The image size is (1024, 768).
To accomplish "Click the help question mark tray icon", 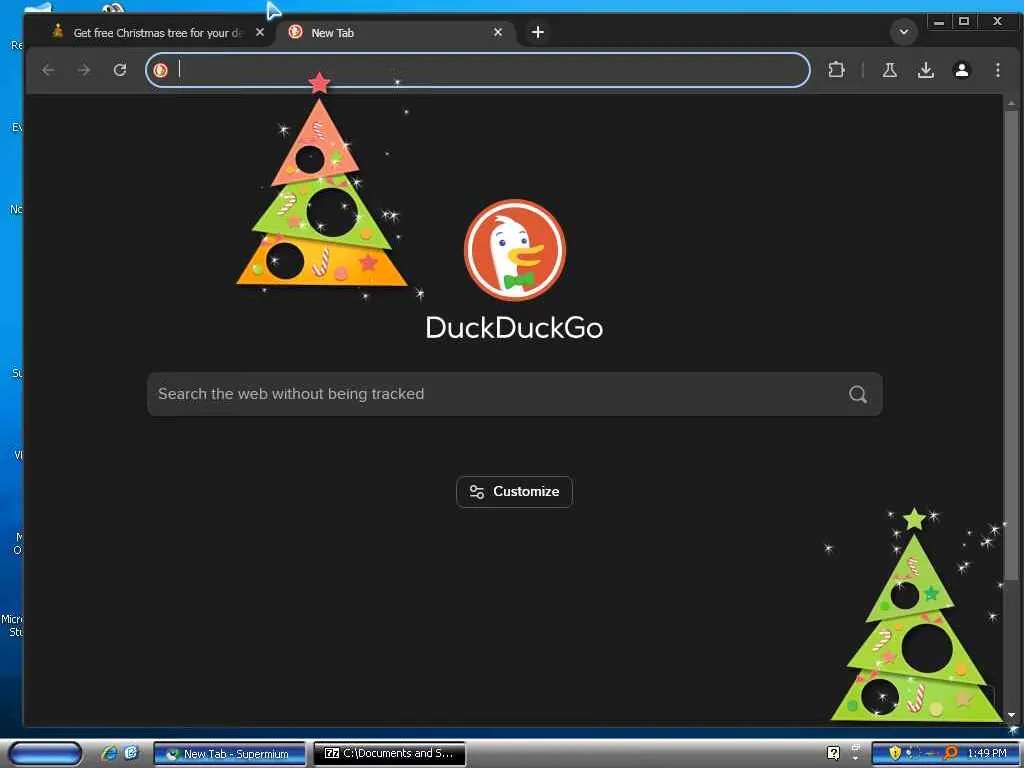I will point(833,753).
